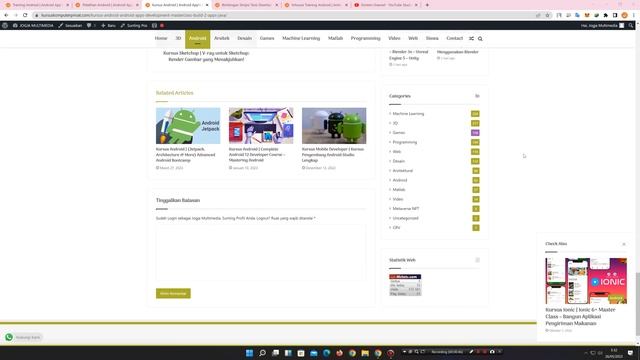Screen dimensions: 640x360
Task: Switch to Dosbim Channel YouTube Studio tab
Action: [386, 5]
